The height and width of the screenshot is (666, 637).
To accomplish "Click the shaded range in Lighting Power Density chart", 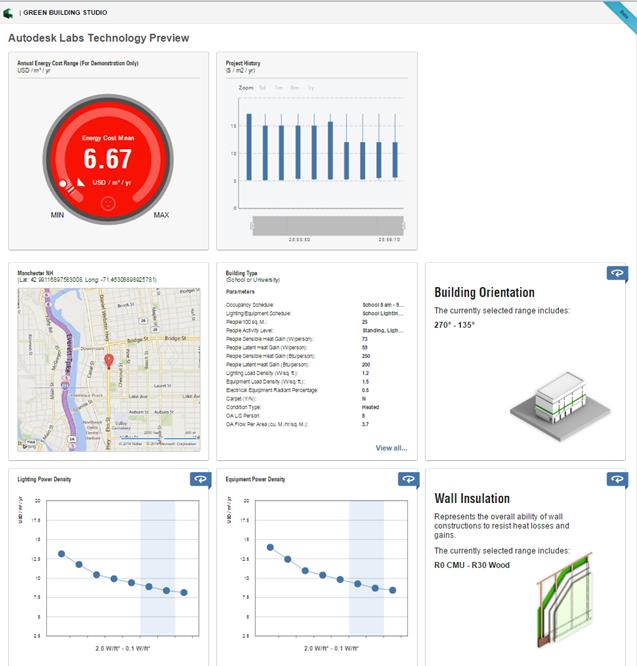I will coord(158,568).
